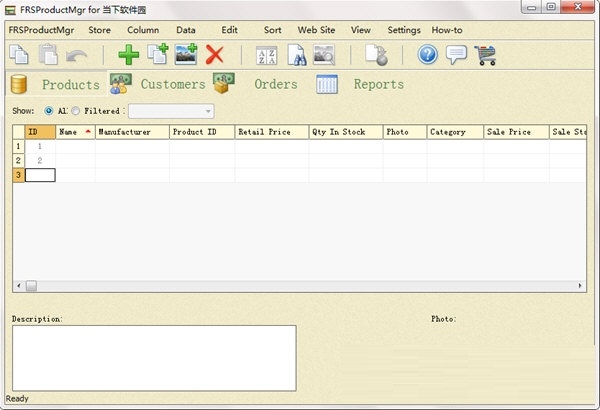Image resolution: width=600 pixels, height=410 pixels.
Task: Open the Settings menu
Action: (x=404, y=30)
